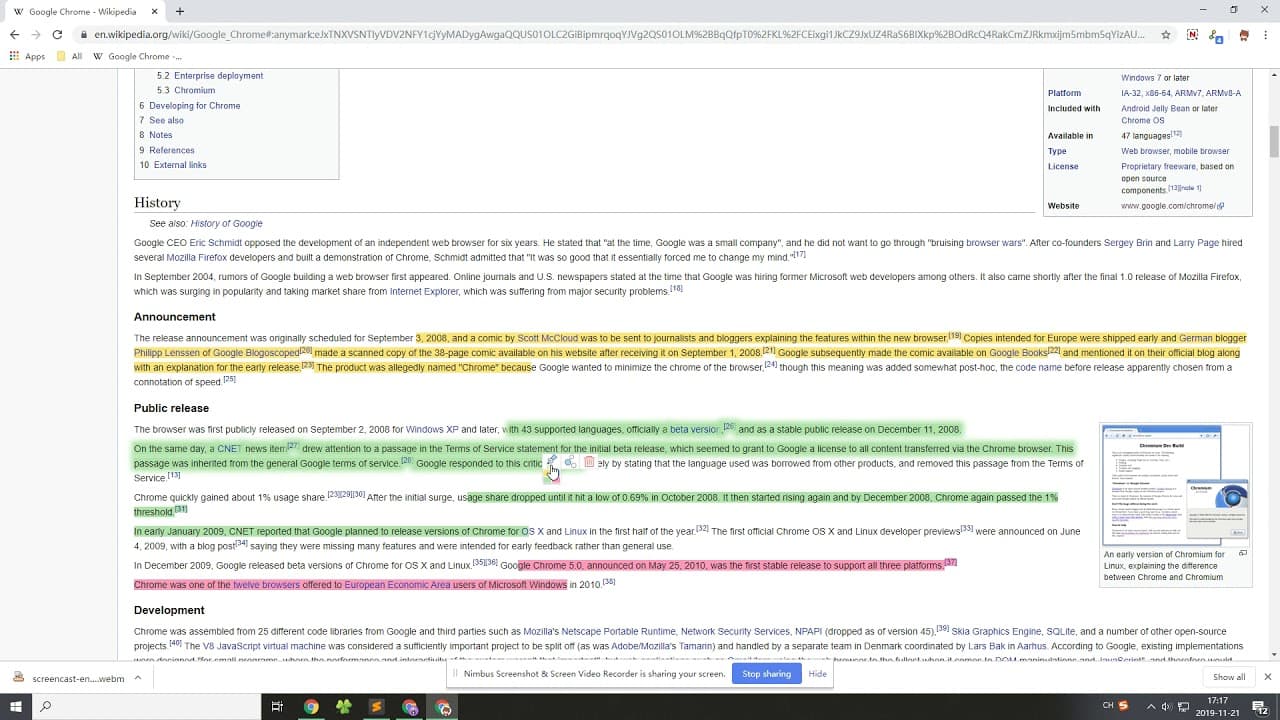Reload the Wikipedia page
Viewport: 1280px width, 720px height.
58,34
